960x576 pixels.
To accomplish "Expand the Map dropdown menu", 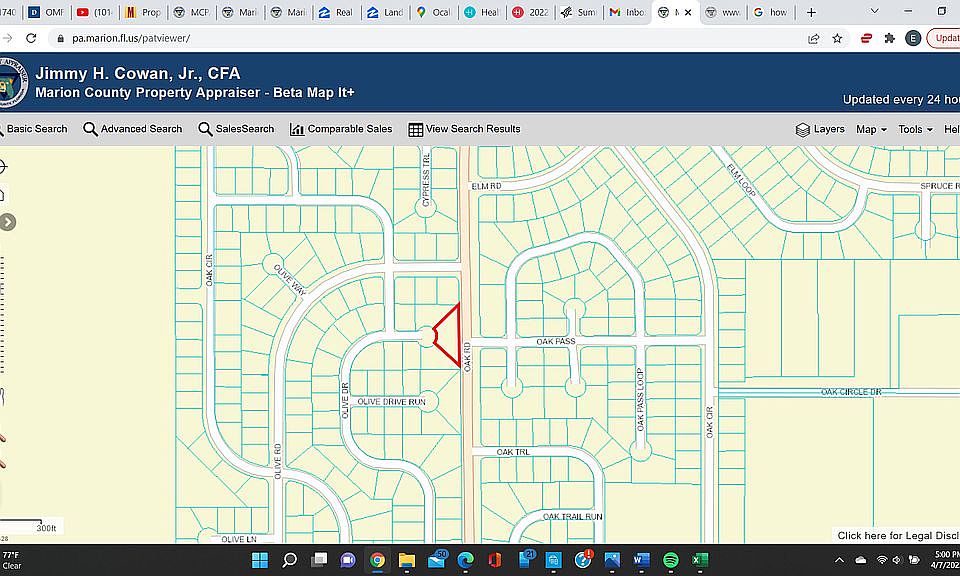I will click(871, 129).
